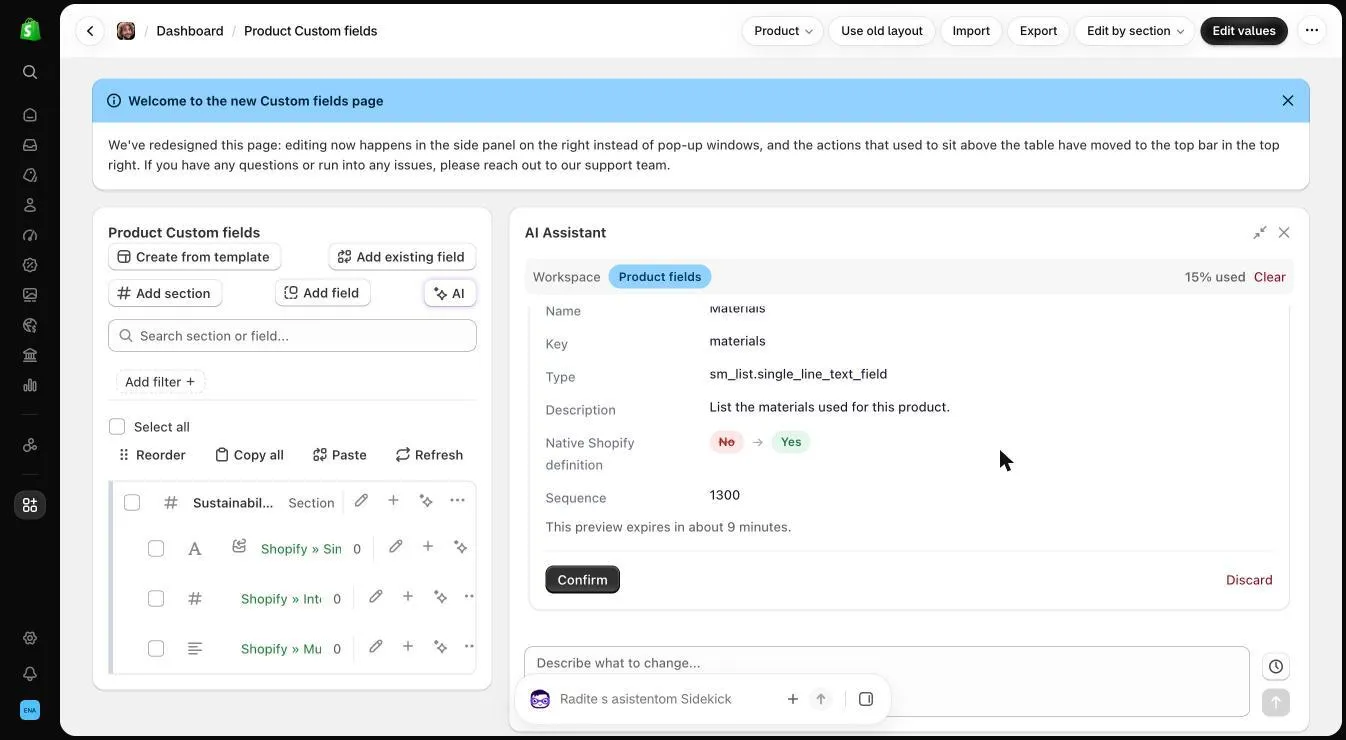Click pencil edit icon on Sustainability section
This screenshot has height=740, width=1346.
click(361, 501)
